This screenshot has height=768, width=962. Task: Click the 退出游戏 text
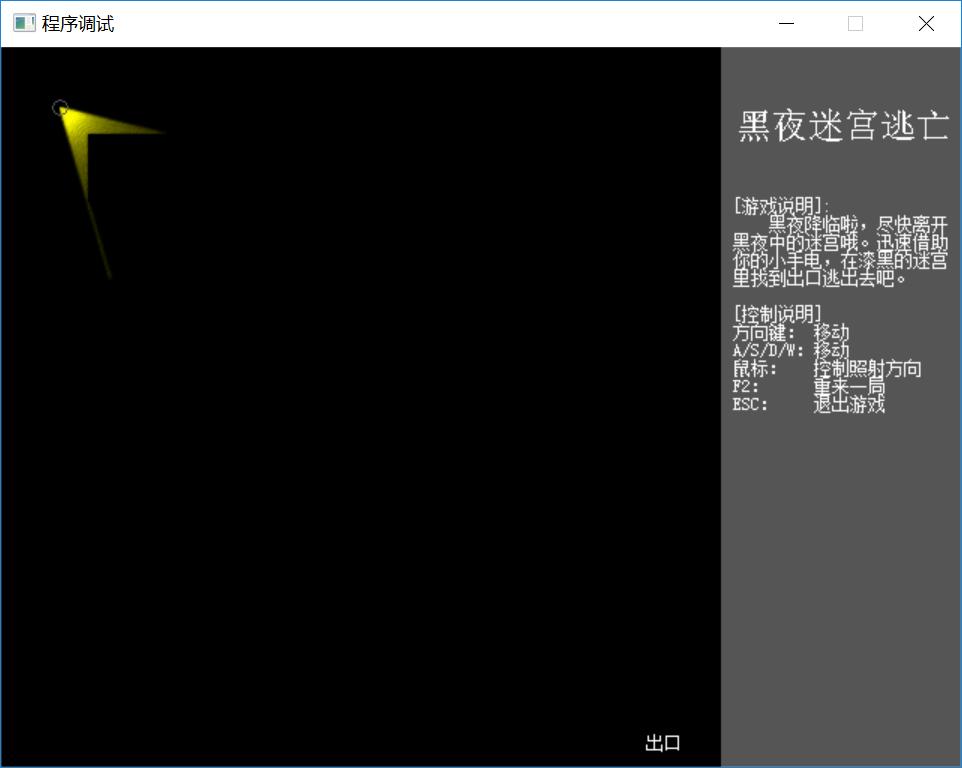pos(848,404)
